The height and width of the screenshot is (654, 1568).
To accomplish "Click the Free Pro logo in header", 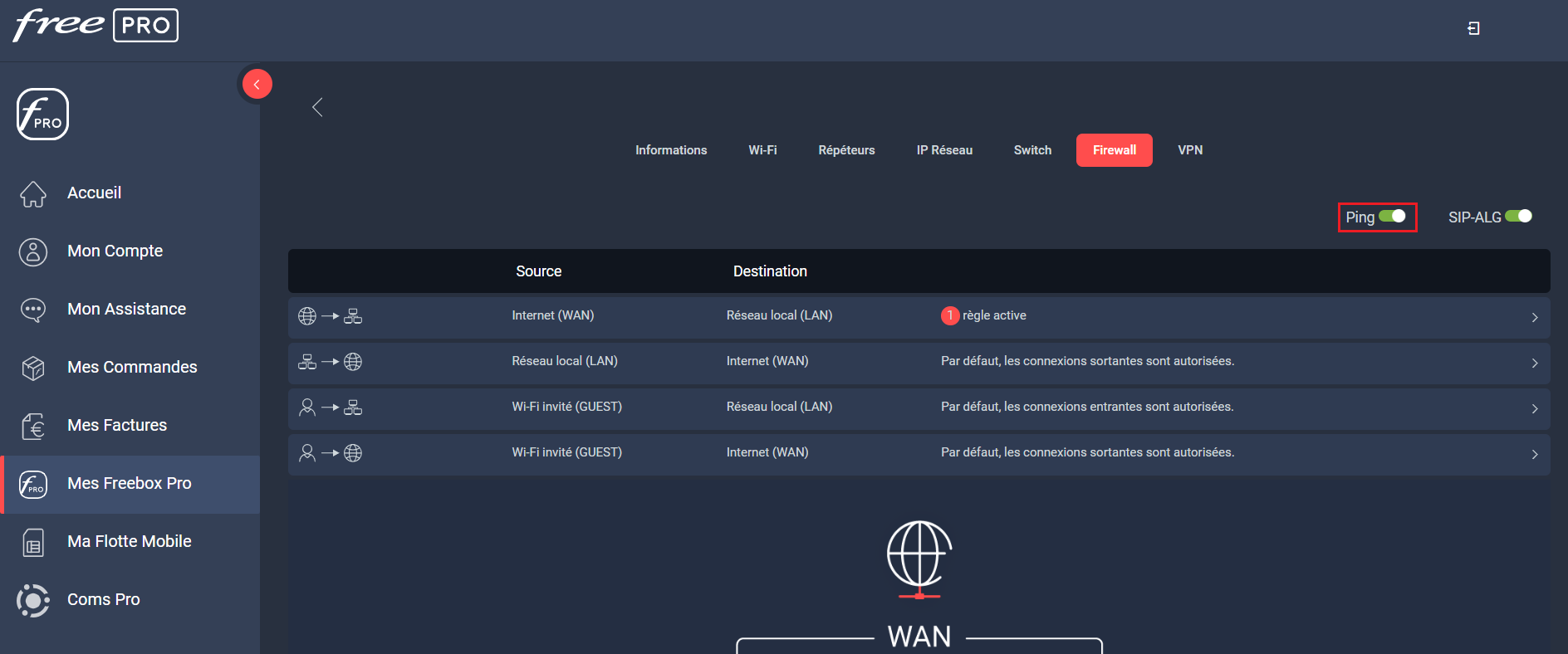I will coord(96,25).
